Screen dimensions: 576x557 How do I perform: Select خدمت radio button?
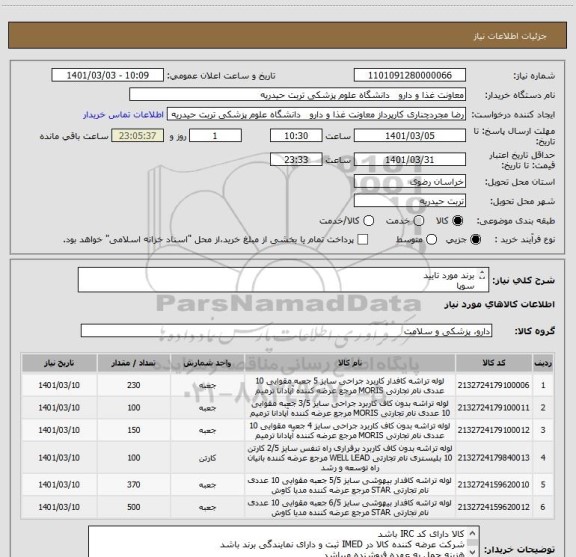[419, 221]
